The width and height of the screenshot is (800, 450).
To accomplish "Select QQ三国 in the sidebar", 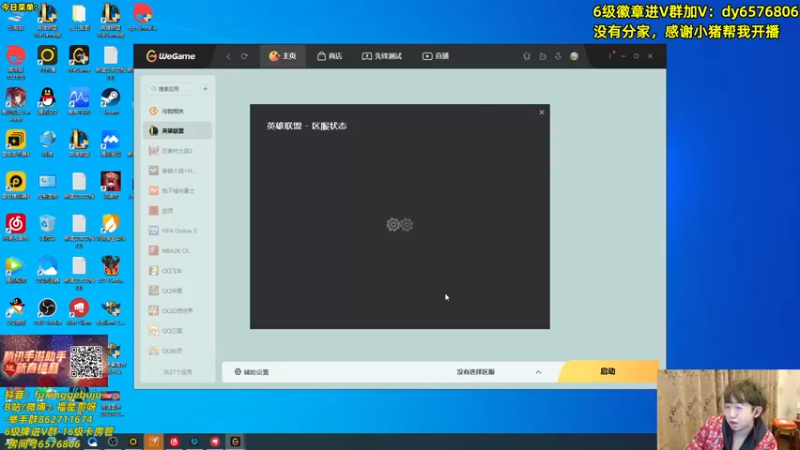I will coord(178,331).
